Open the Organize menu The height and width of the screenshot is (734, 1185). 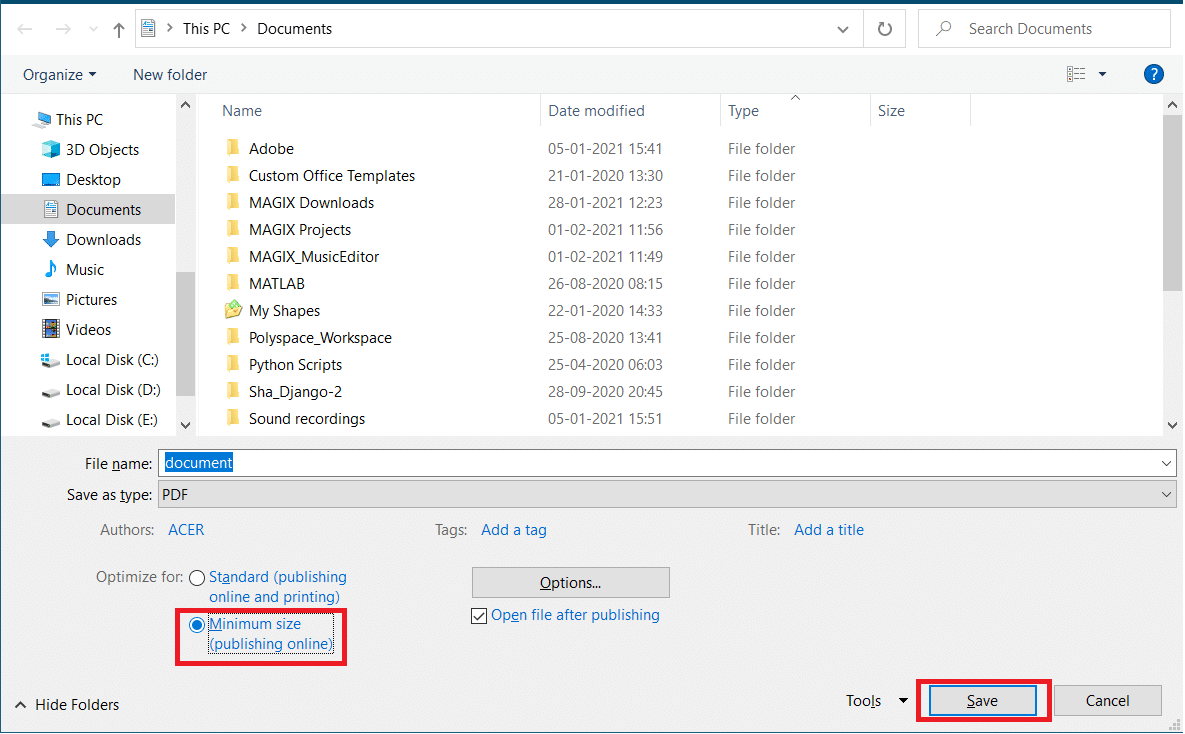60,75
